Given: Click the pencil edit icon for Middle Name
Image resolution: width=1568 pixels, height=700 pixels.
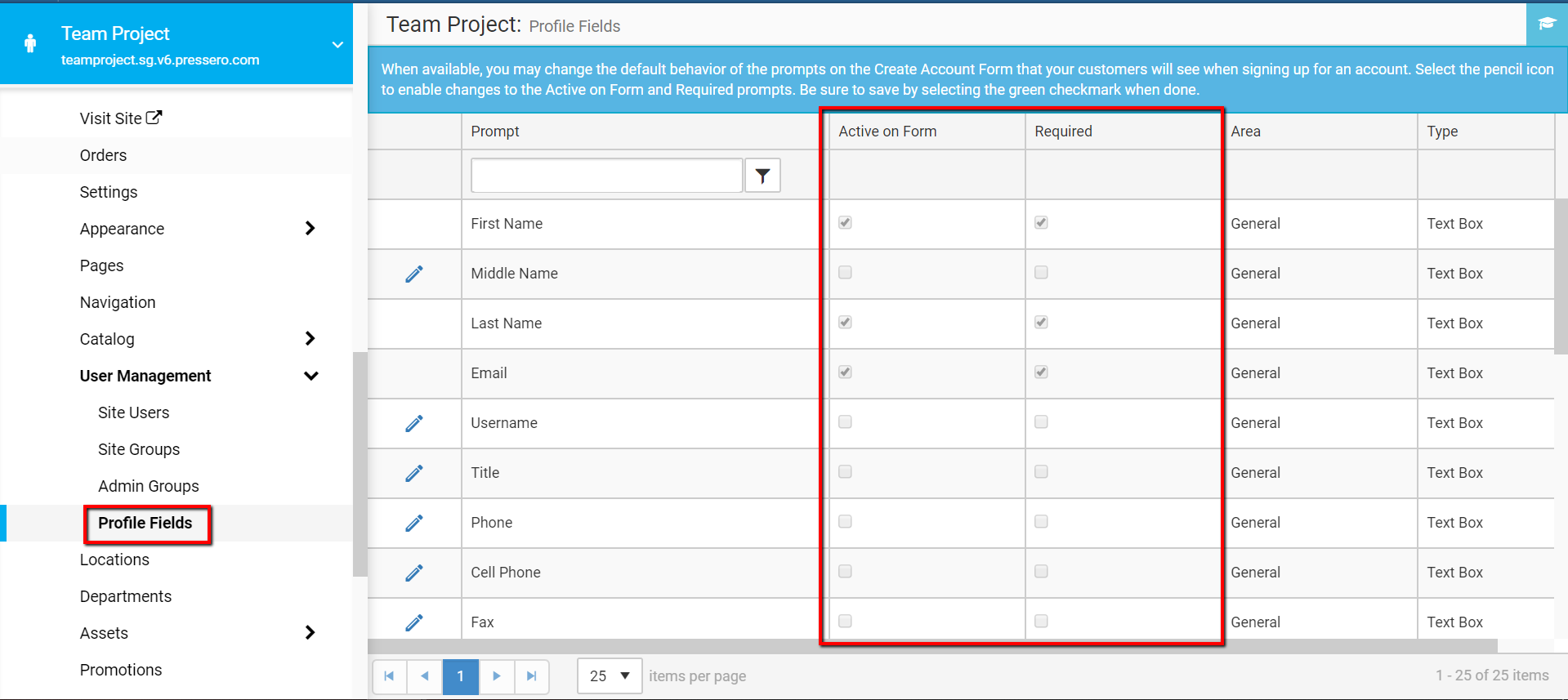Looking at the screenshot, I should (414, 274).
